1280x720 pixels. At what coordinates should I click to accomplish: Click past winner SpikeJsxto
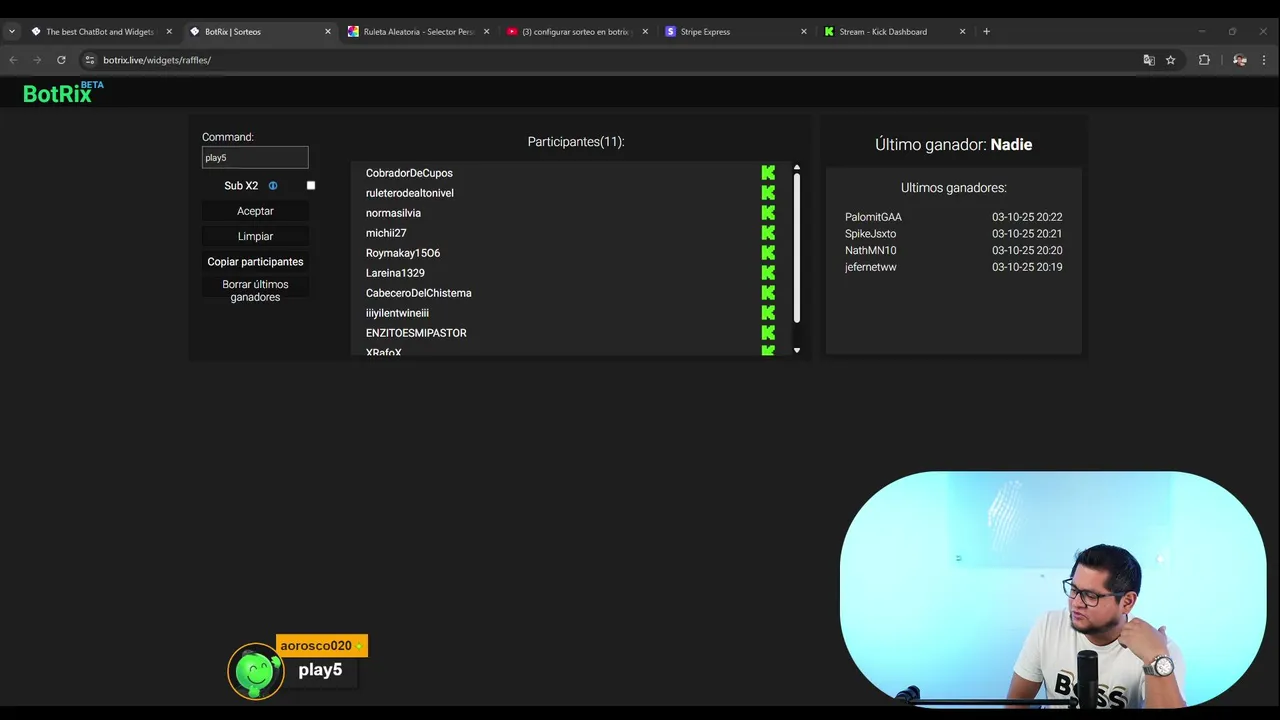(x=870, y=234)
